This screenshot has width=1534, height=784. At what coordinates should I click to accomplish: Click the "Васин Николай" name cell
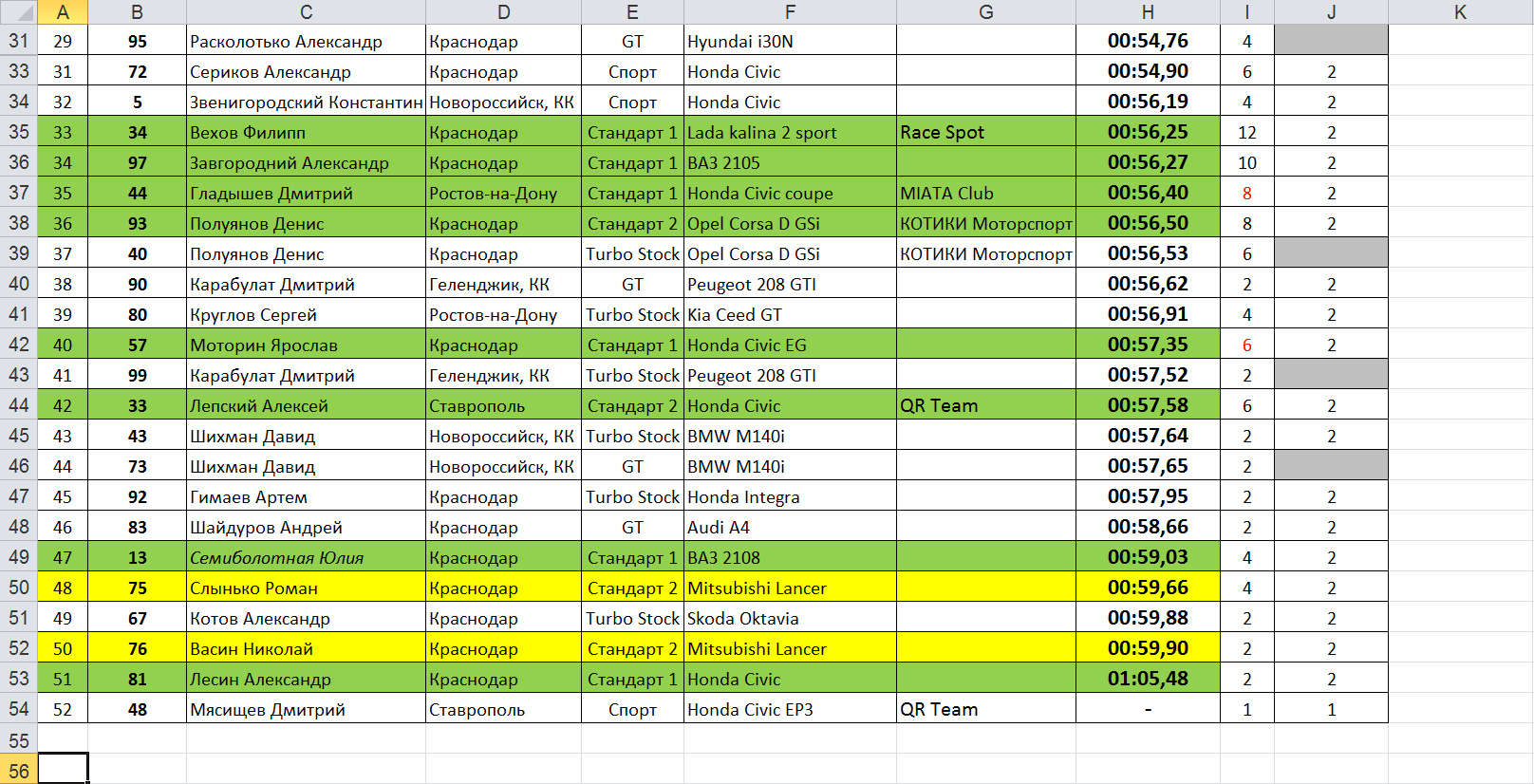[x=306, y=648]
